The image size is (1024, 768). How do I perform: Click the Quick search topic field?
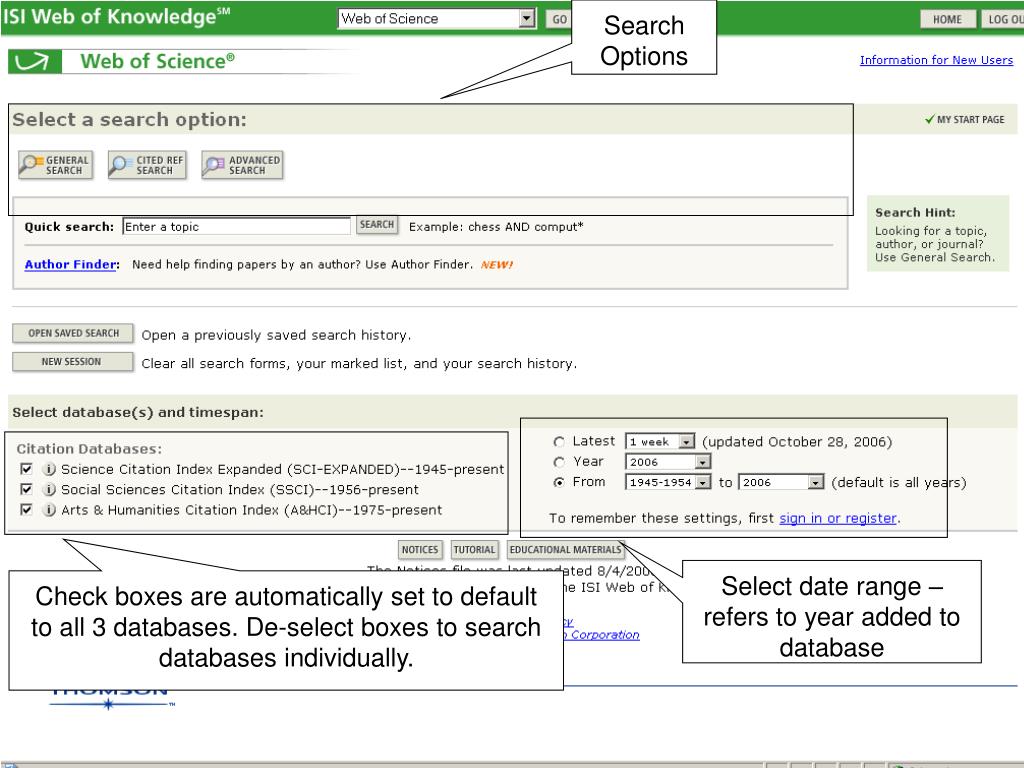point(236,227)
